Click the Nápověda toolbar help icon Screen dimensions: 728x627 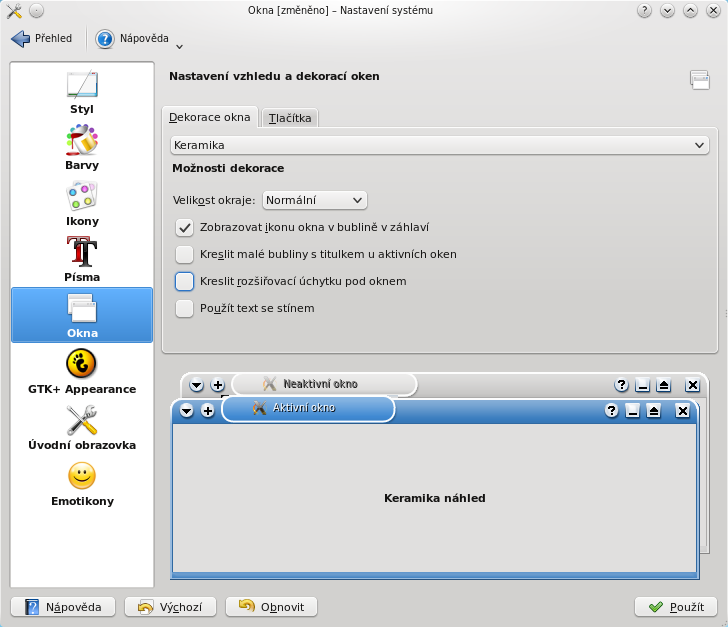tap(105, 39)
